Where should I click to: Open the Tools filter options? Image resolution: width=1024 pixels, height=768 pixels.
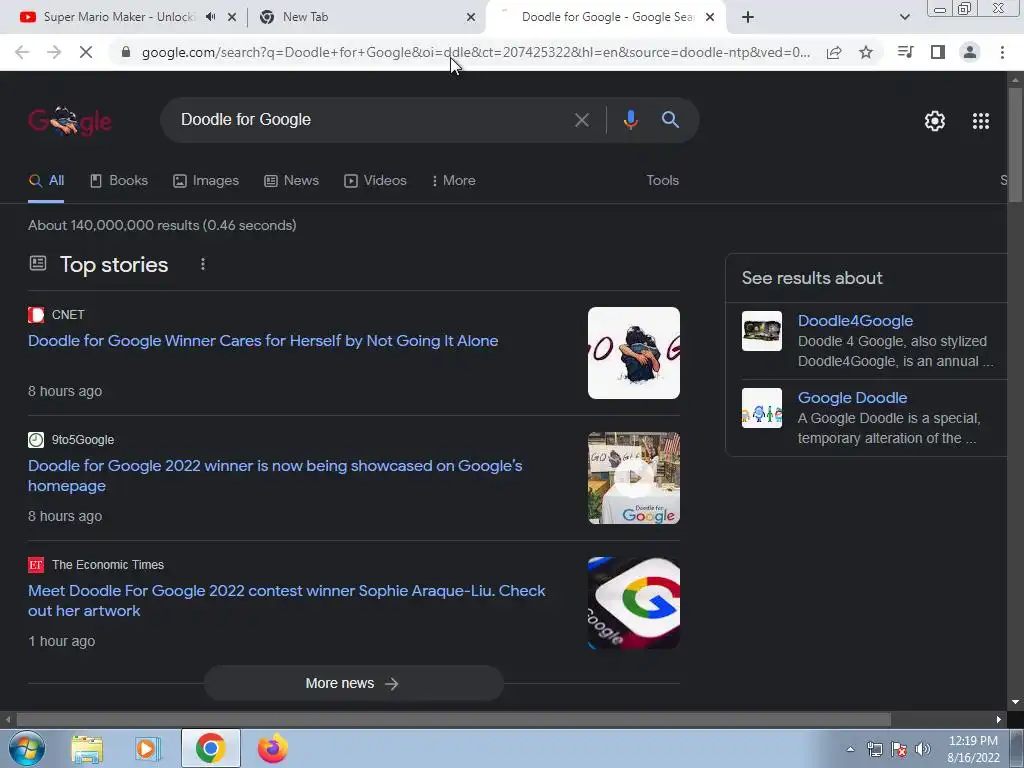pos(662,181)
